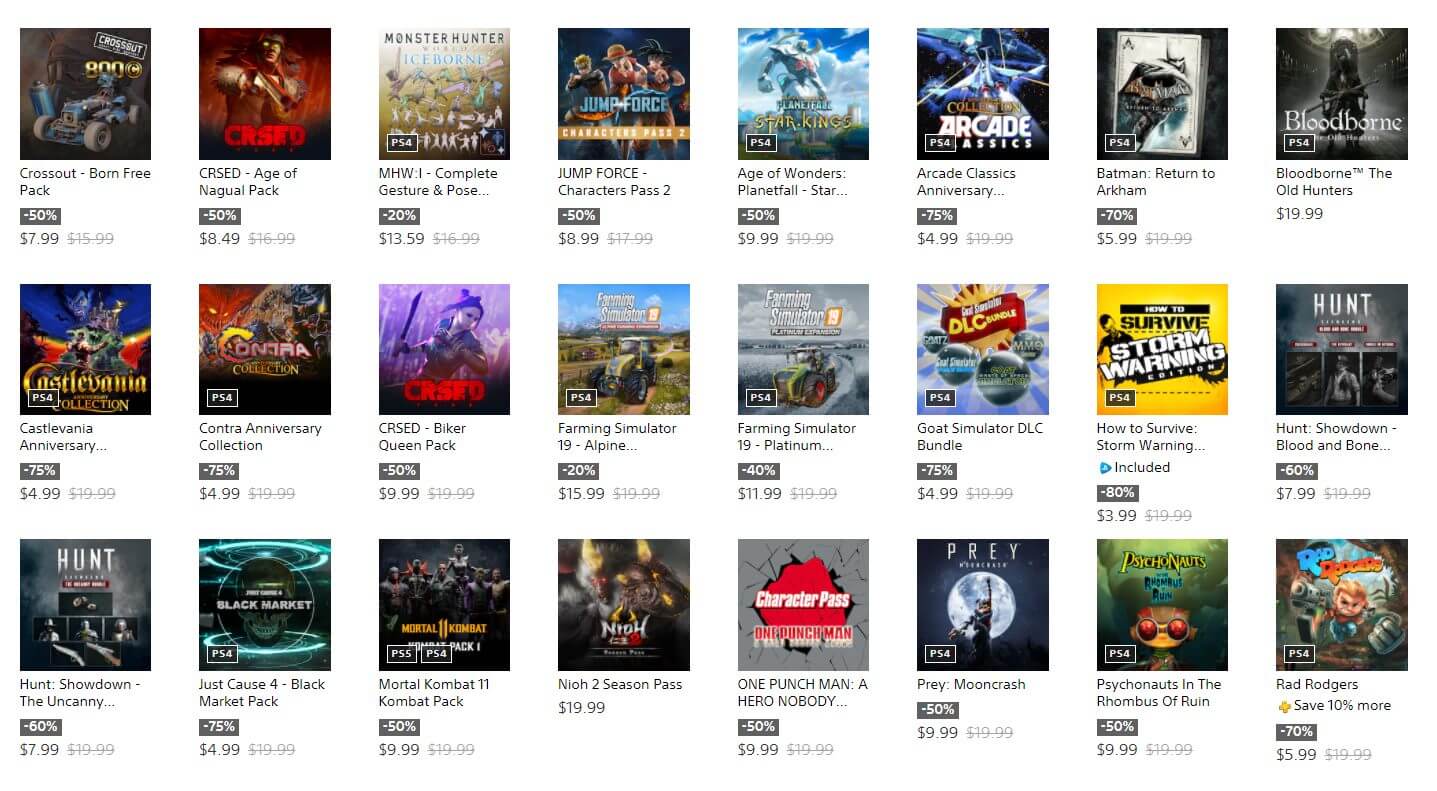Select the Just Cause 4 Black Market Pack cover
Viewport: 1437px width, 791px height.
(265, 605)
